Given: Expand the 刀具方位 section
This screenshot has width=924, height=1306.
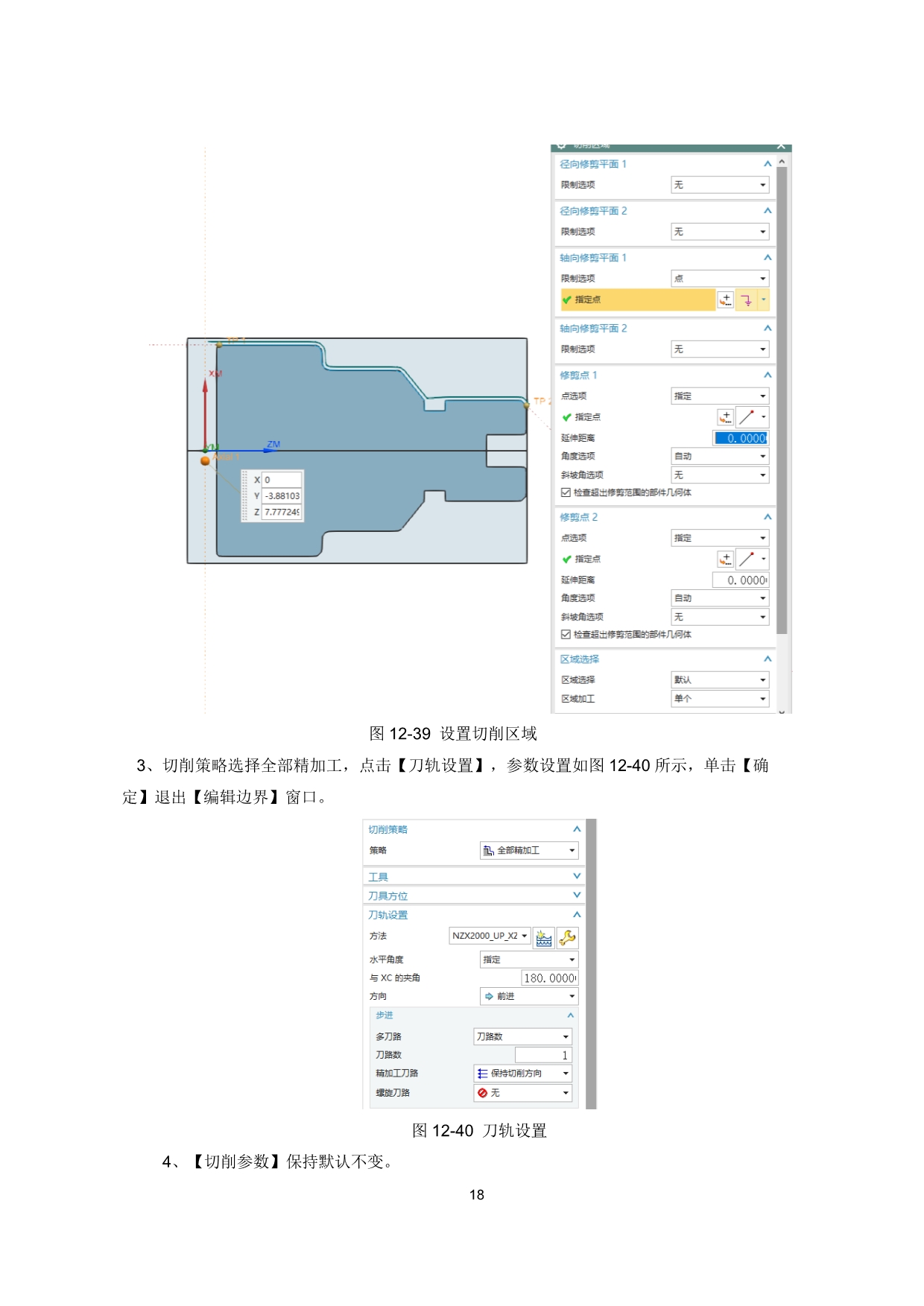Looking at the screenshot, I should pos(577,896).
